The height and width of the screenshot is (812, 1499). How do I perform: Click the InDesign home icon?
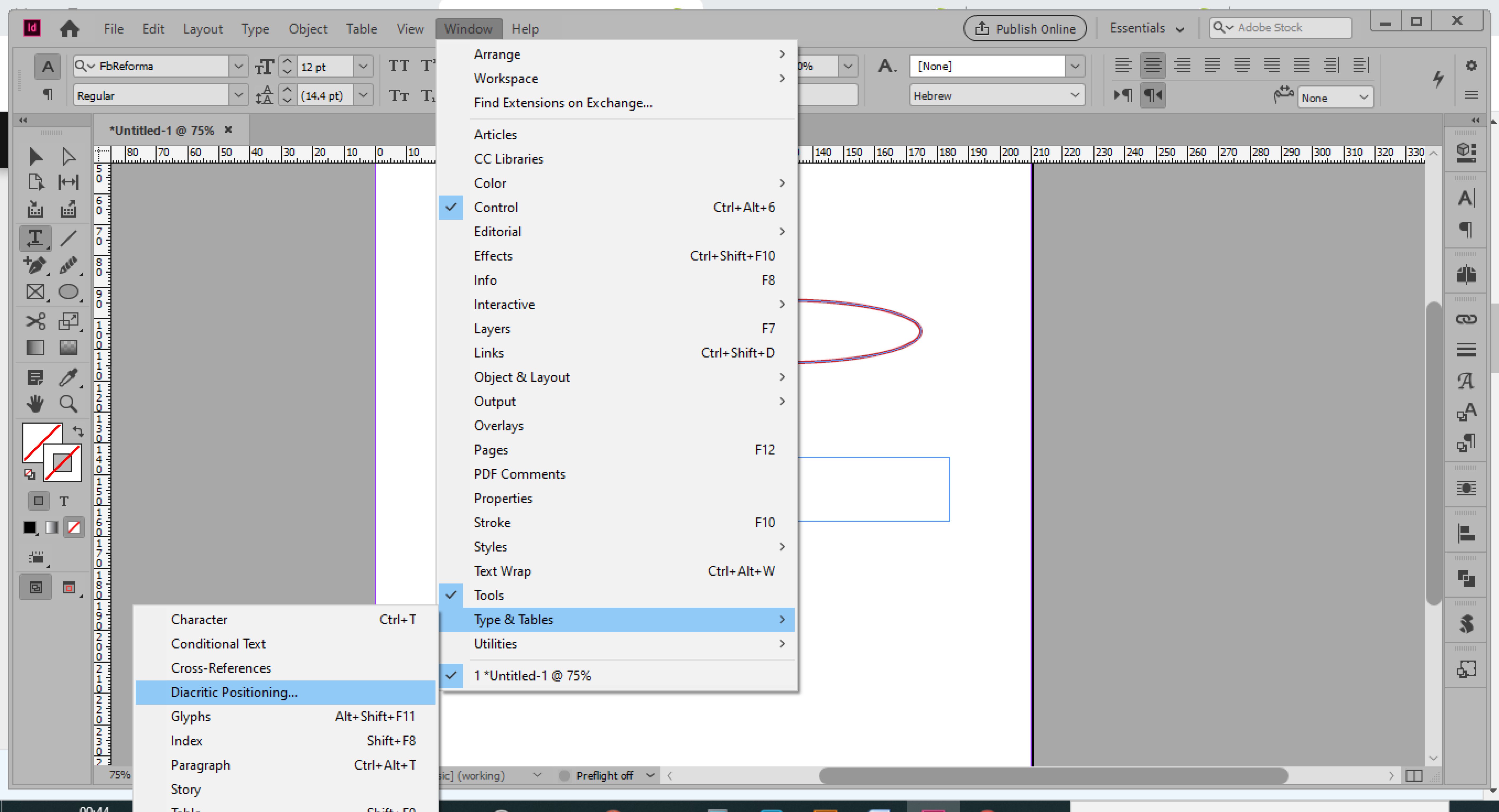69,29
